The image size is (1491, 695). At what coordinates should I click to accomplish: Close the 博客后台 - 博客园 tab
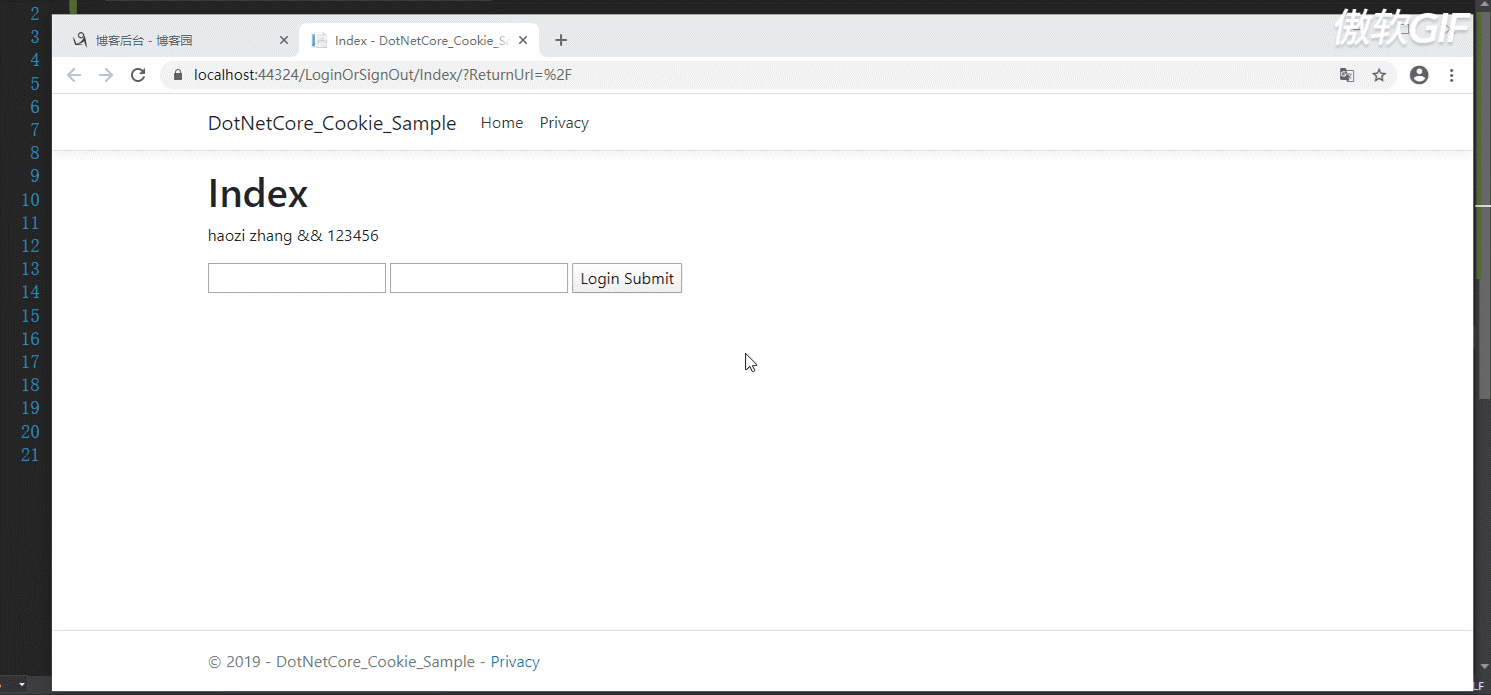(284, 40)
